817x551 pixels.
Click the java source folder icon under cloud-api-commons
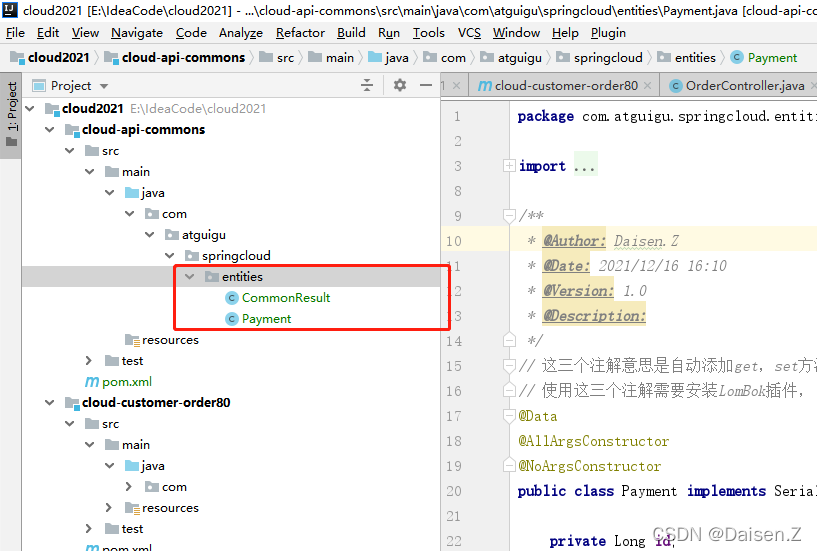[x=132, y=192]
